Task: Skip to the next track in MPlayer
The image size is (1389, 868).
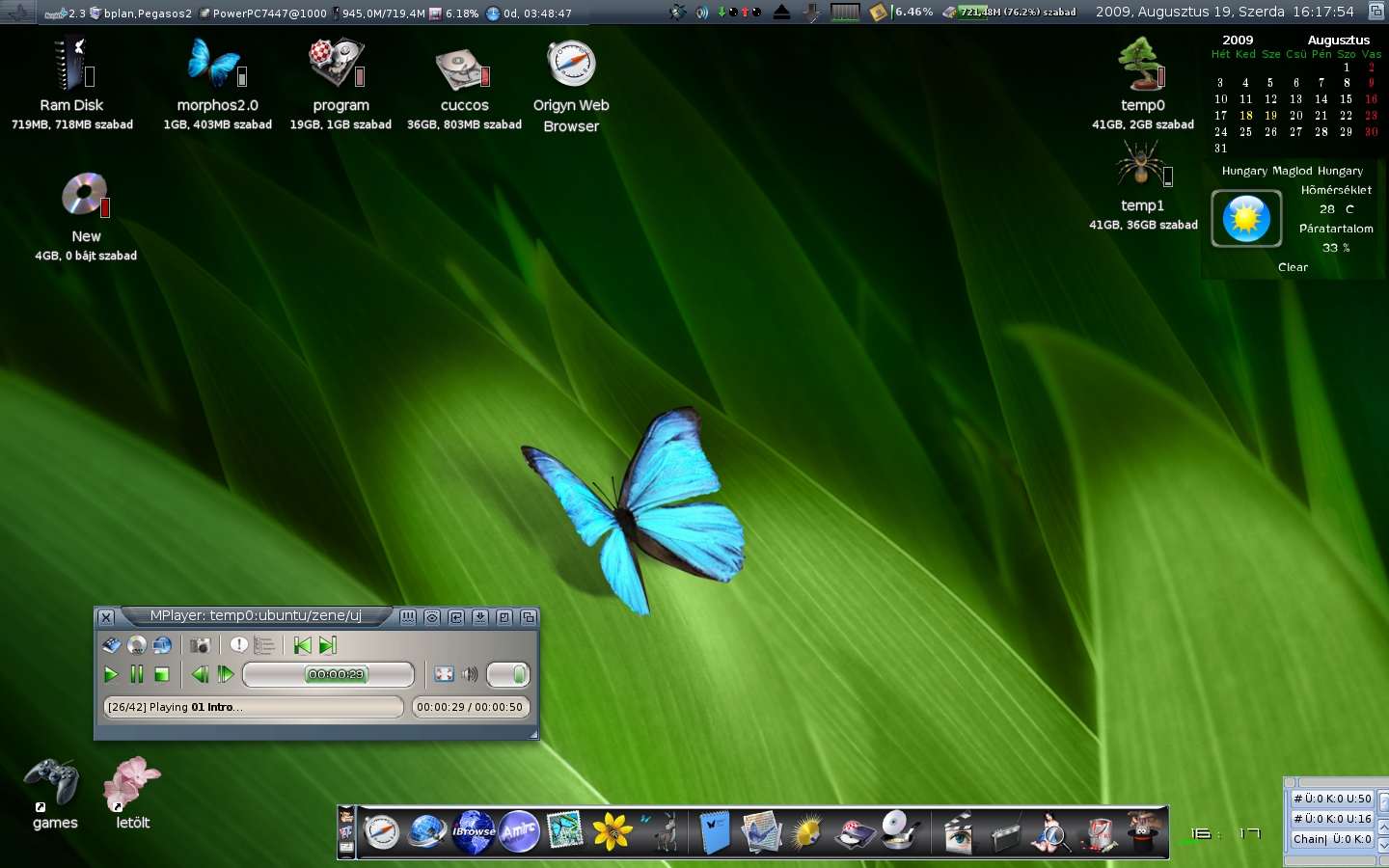Action: pos(327,645)
